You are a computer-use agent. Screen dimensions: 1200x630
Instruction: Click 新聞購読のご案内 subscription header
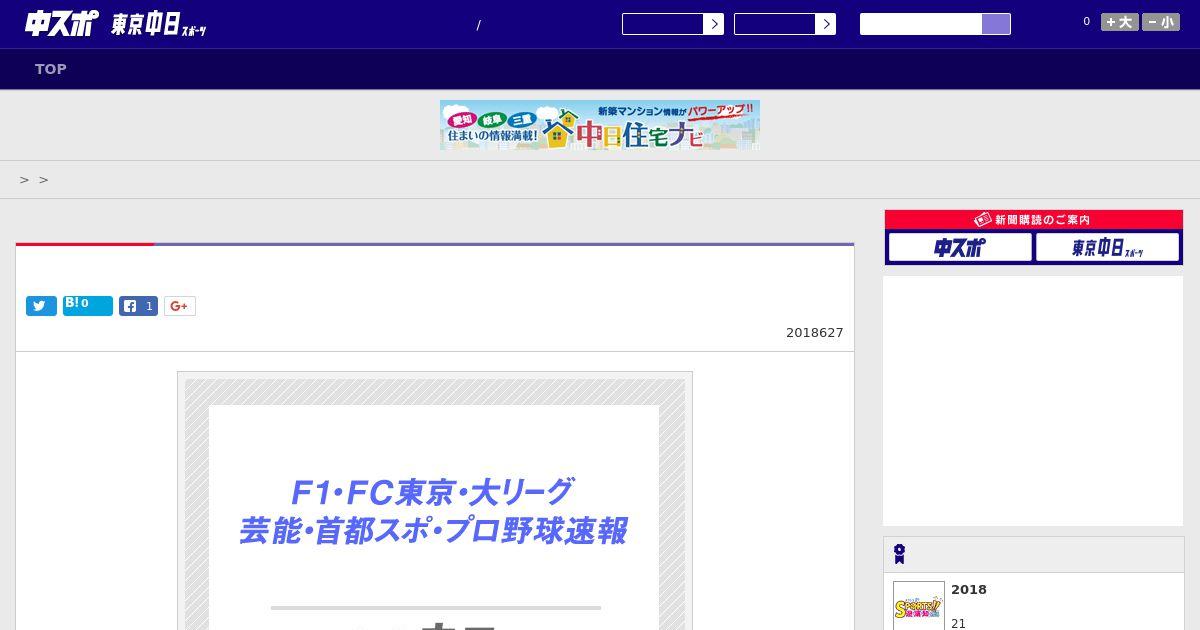pos(1034,219)
